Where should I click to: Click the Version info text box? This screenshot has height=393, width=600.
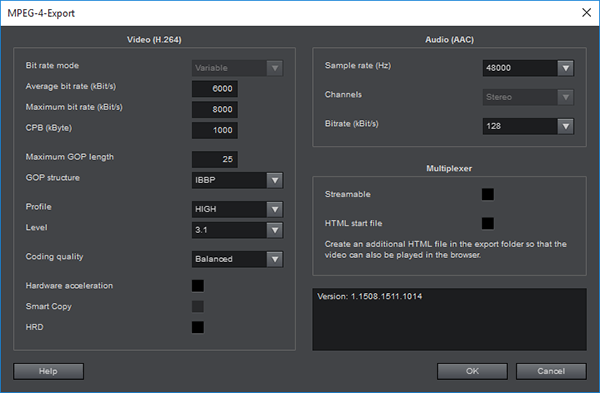tap(449, 319)
